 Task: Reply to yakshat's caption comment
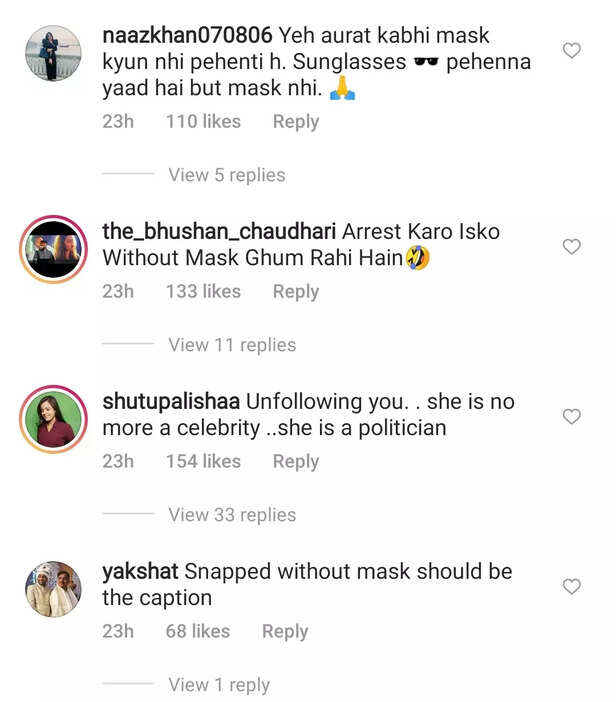(x=285, y=632)
